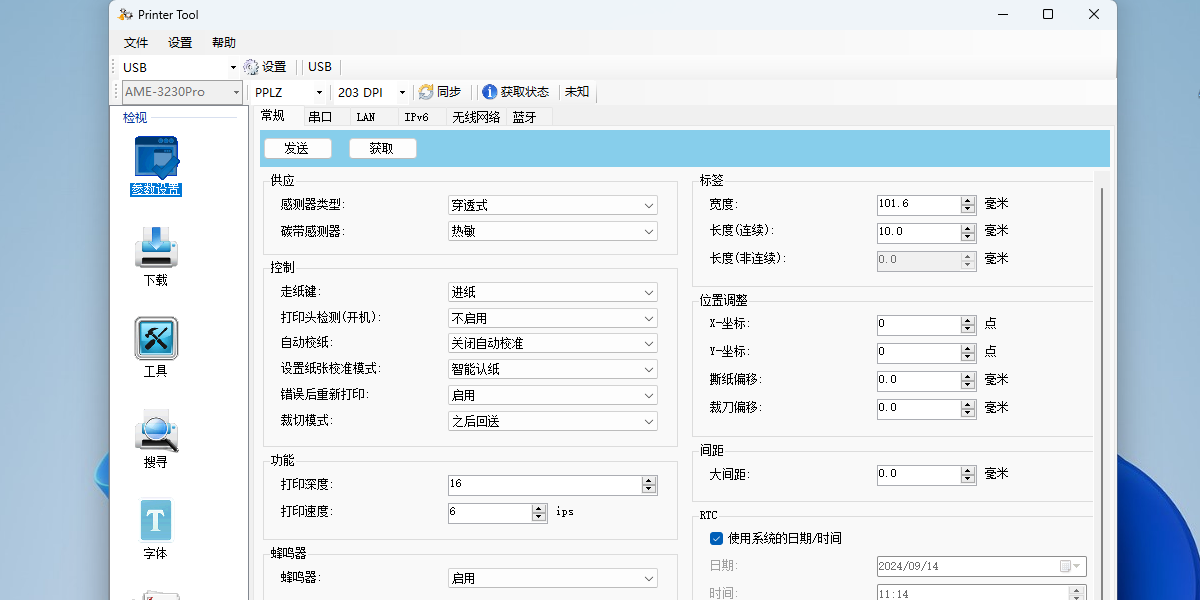Click the 检视 sidebar header
Image resolution: width=1200 pixels, height=600 pixels.
(135, 118)
